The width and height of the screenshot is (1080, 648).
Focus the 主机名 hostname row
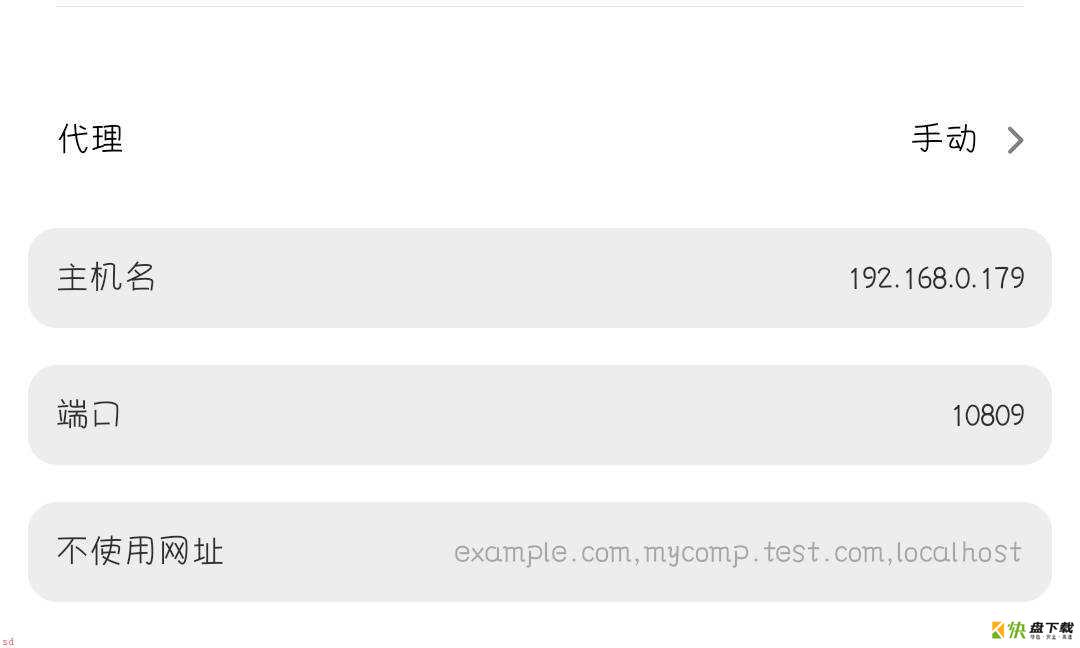coord(540,278)
